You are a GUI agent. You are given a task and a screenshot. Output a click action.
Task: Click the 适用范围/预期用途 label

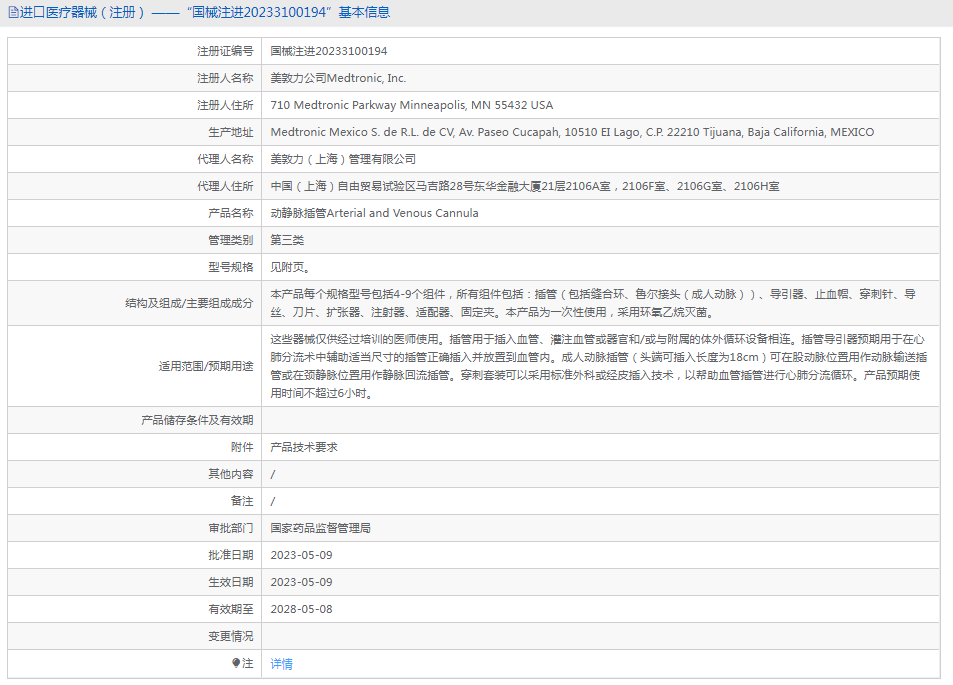tap(206, 366)
